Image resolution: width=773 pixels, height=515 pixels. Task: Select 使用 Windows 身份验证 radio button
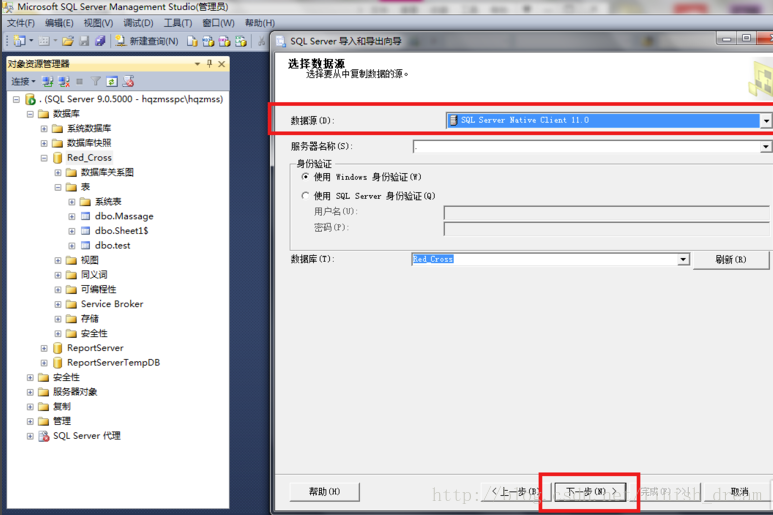[x=305, y=176]
